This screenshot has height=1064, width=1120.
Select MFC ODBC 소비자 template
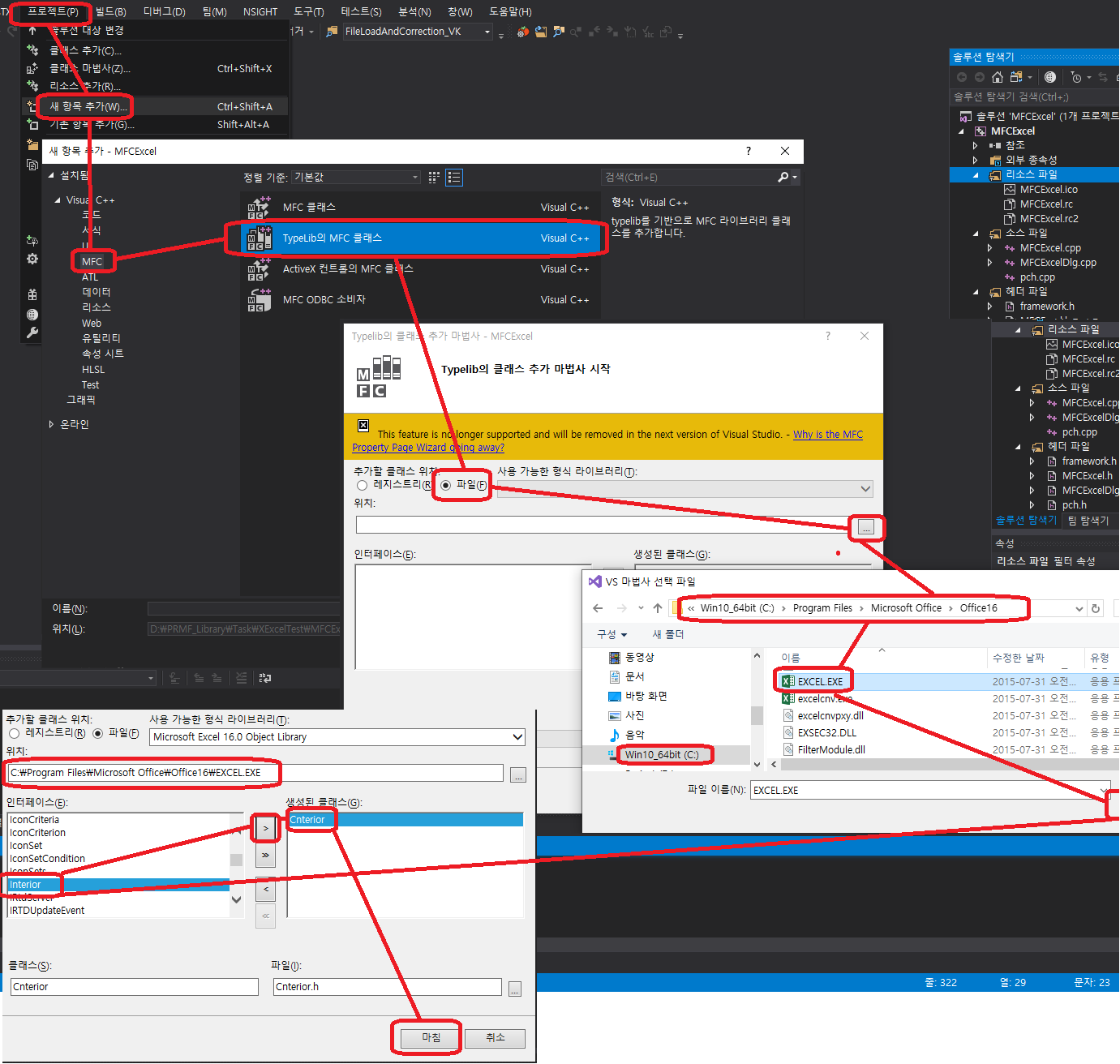click(421, 300)
